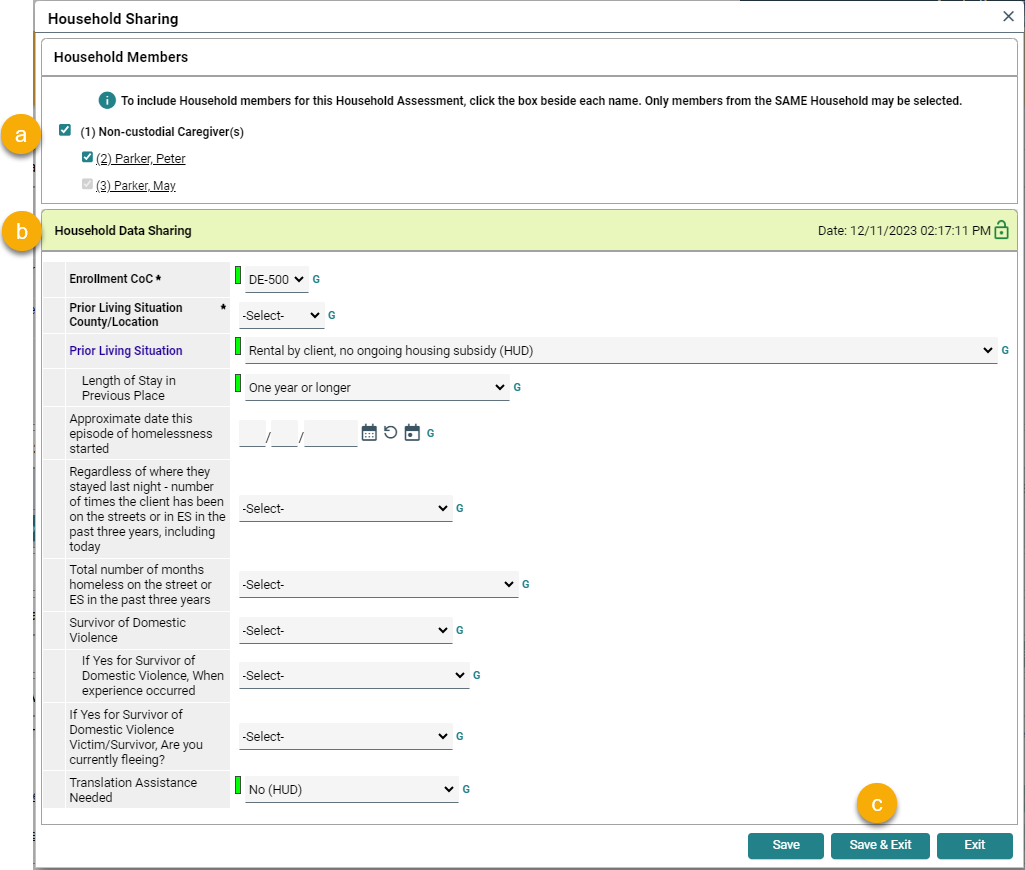Image resolution: width=1025 pixels, height=870 pixels.
Task: Open Length of Stay in Previous Place dropdown
Action: tap(377, 388)
